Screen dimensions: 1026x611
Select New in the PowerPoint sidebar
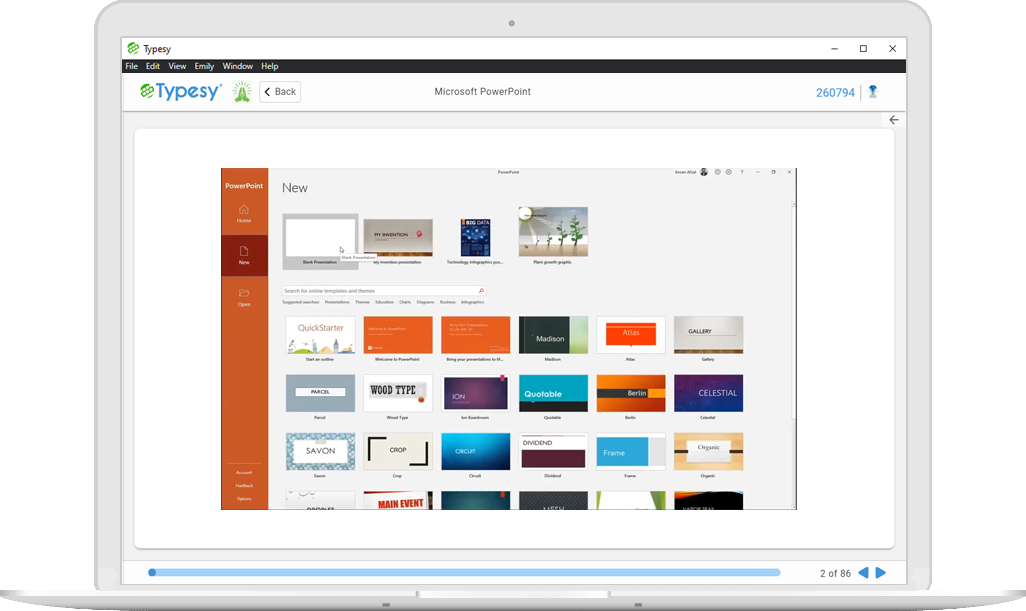(244, 255)
